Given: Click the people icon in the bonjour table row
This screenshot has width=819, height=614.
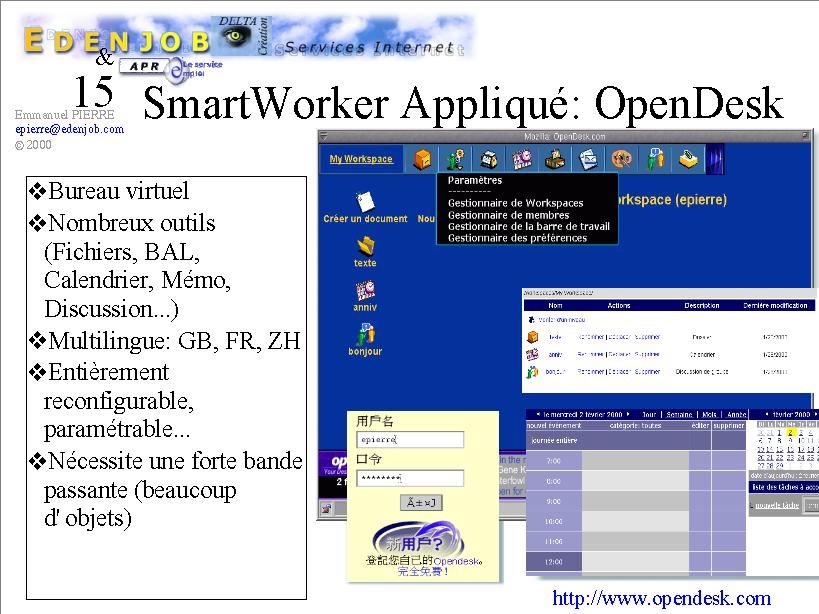Looking at the screenshot, I should [x=532, y=372].
